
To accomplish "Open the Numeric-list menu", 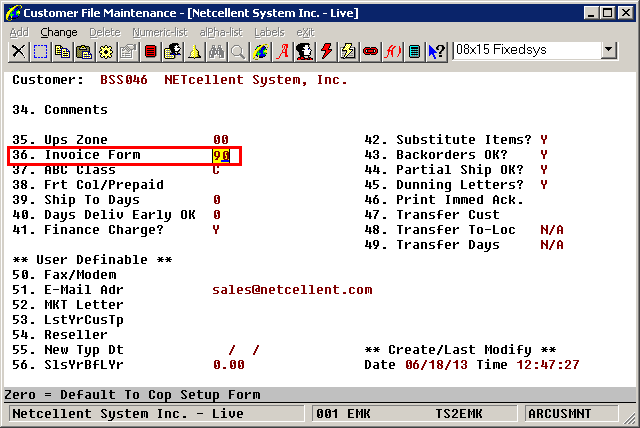I will pyautogui.click(x=160, y=32).
